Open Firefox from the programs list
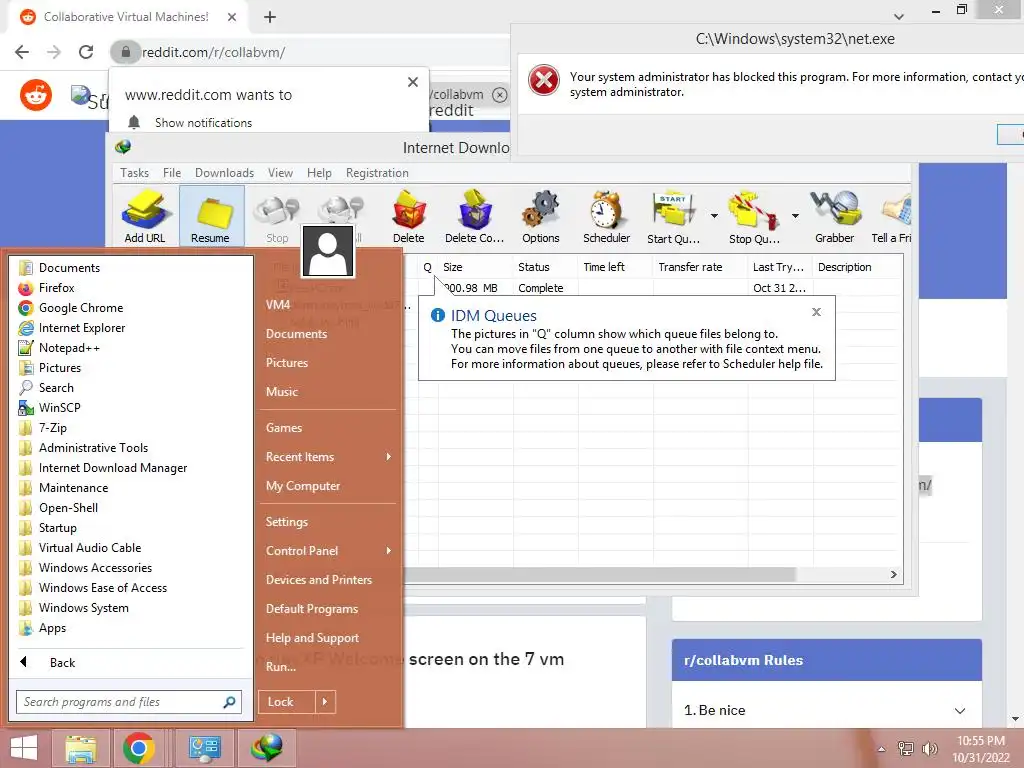Viewport: 1024px width, 768px height. click(56, 287)
